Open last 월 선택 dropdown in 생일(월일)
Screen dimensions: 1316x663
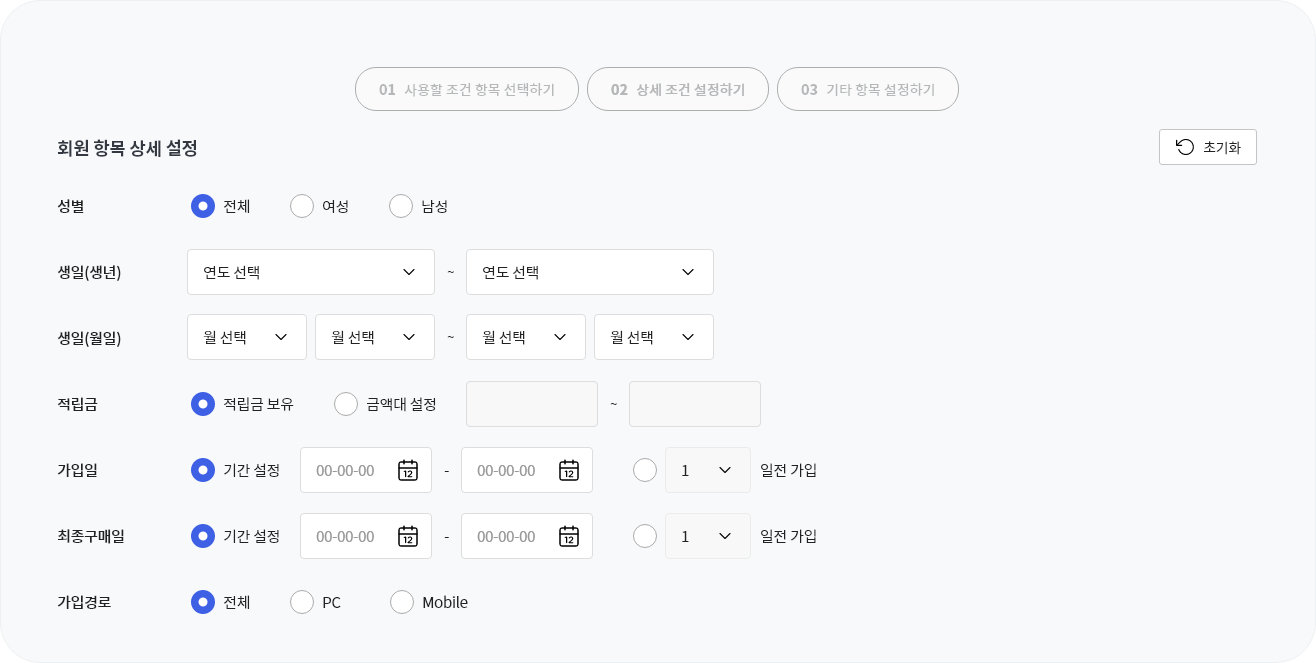[654, 337]
